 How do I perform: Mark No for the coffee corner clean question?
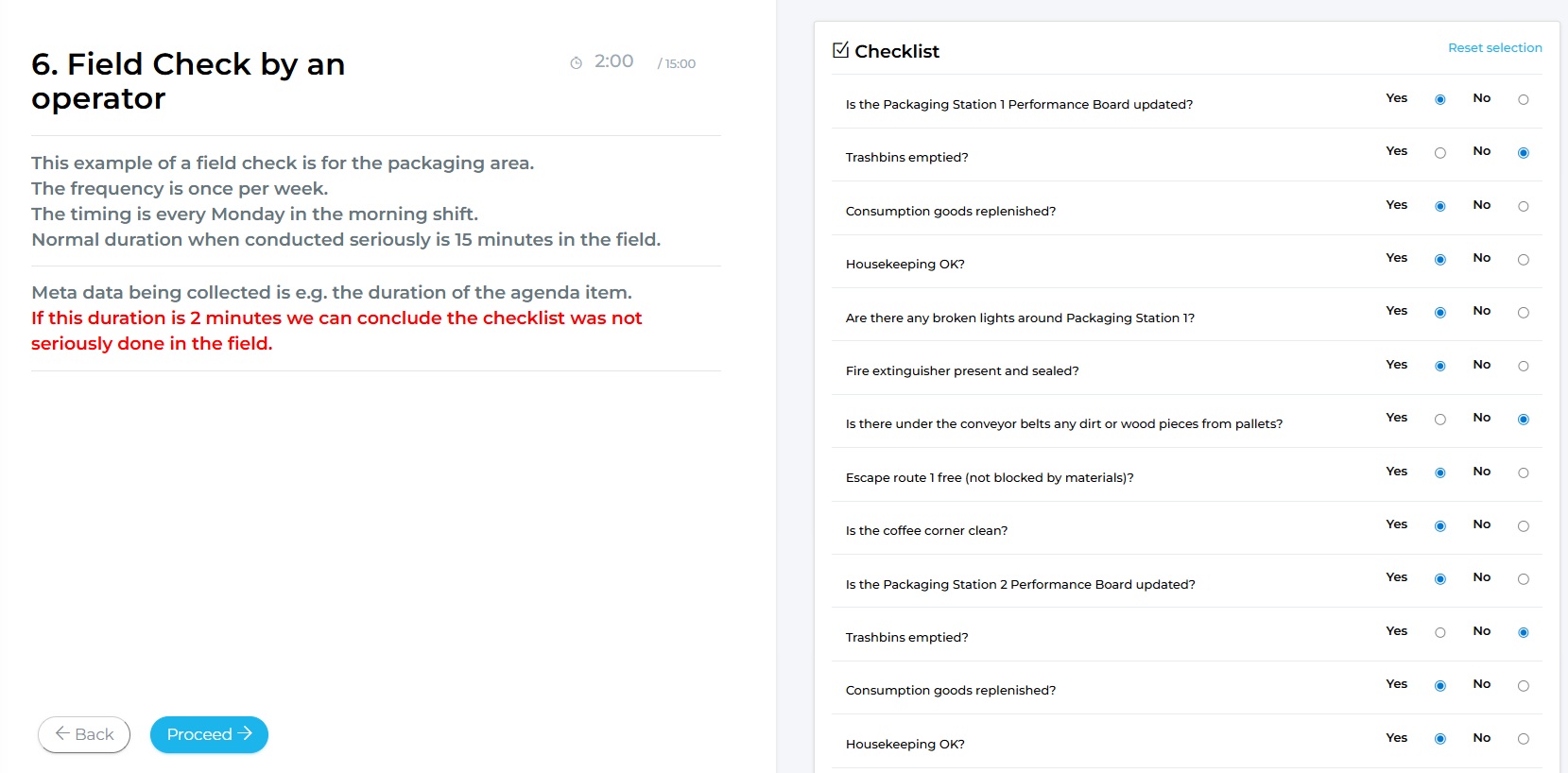point(1523,526)
